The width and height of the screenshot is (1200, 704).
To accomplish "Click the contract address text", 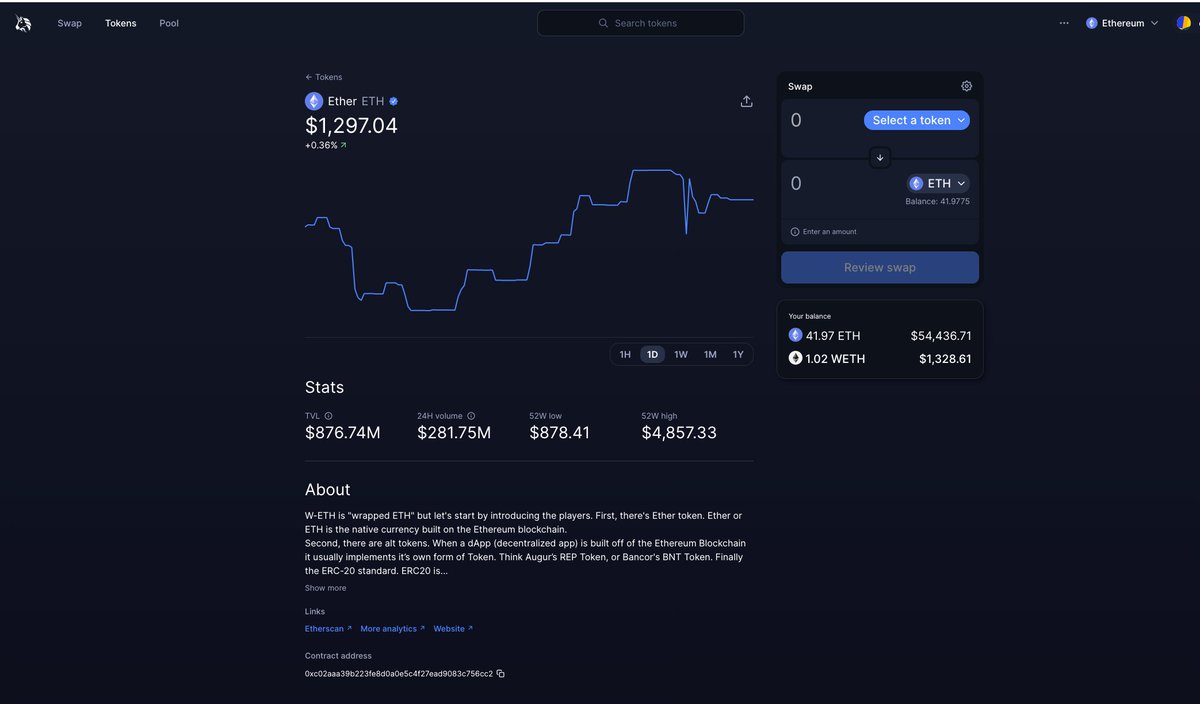I will pyautogui.click(x=399, y=674).
